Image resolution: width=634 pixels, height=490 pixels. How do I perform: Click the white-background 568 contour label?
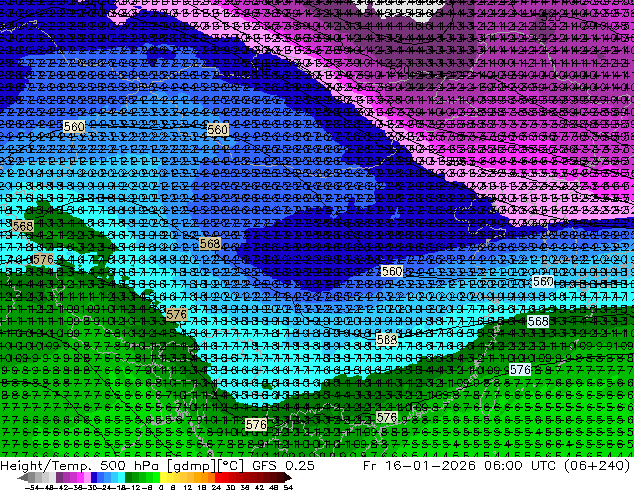point(538,321)
